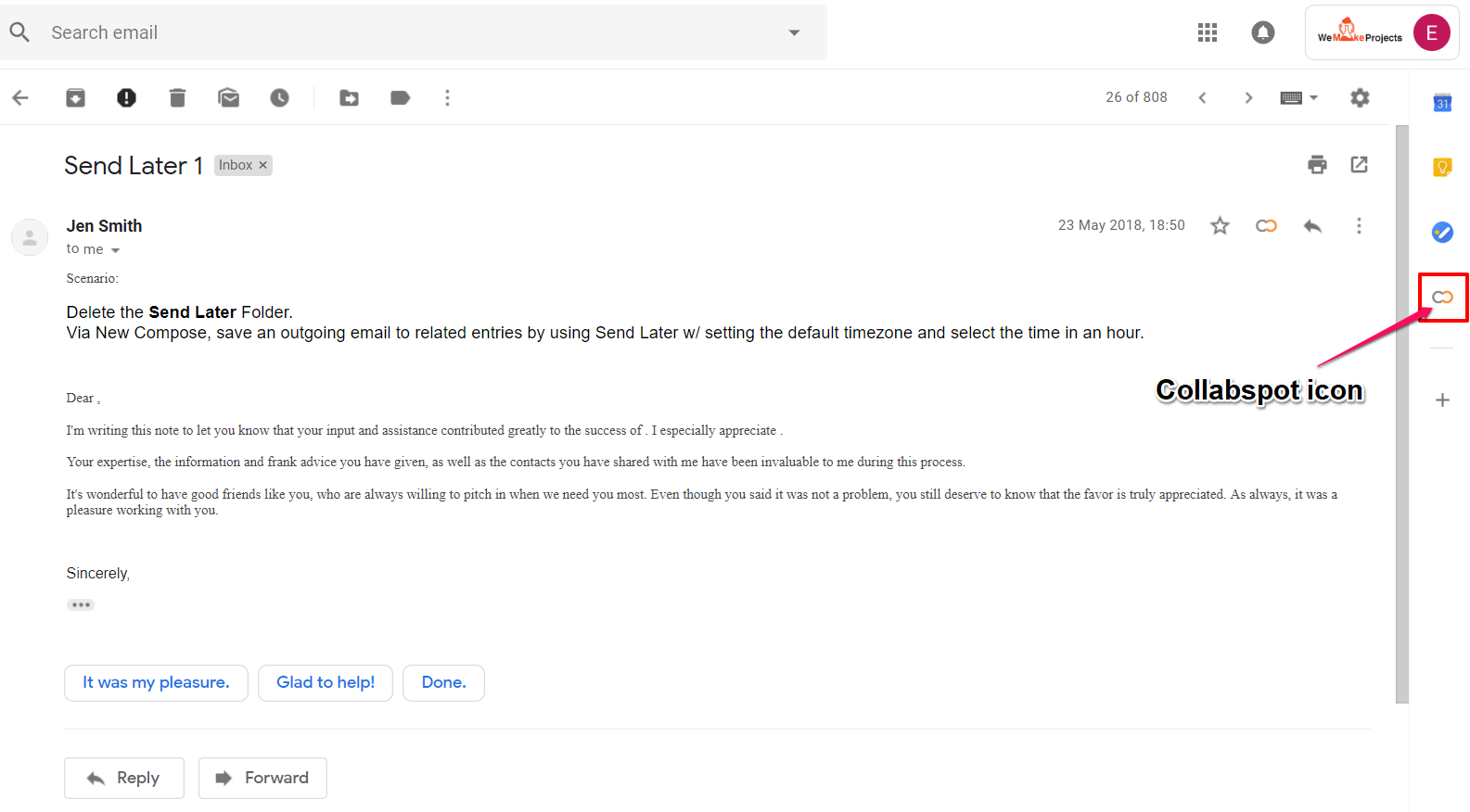Click the Forward button

coord(262,778)
